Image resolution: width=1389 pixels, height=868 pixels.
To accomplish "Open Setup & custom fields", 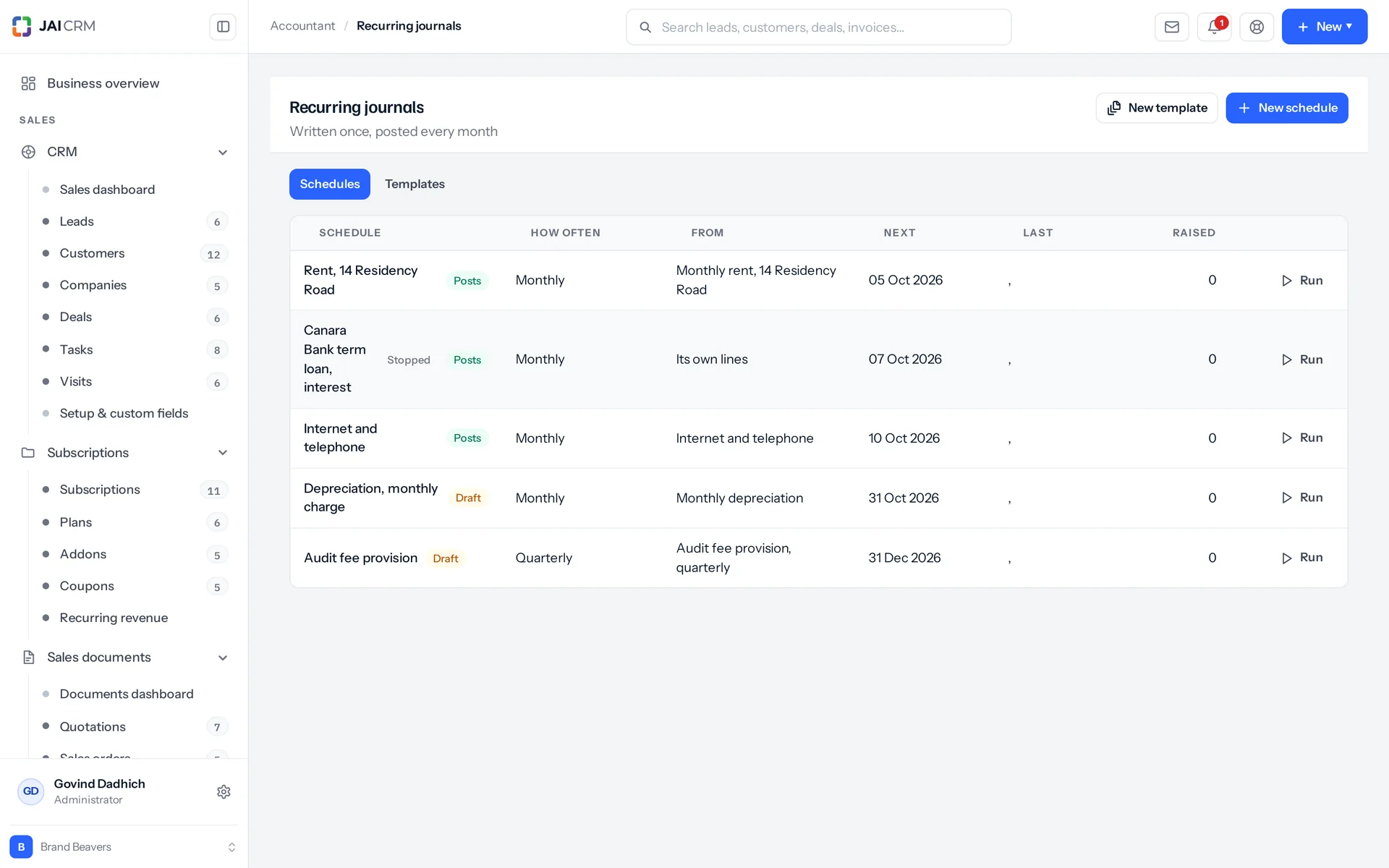I will click(x=135, y=413).
